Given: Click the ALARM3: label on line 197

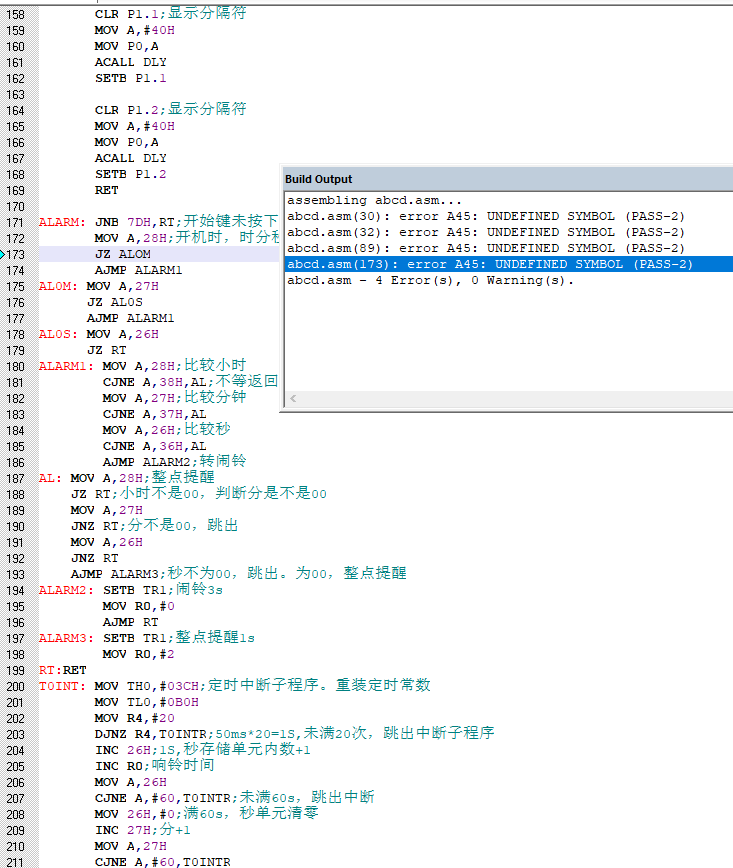Looking at the screenshot, I should [66, 638].
